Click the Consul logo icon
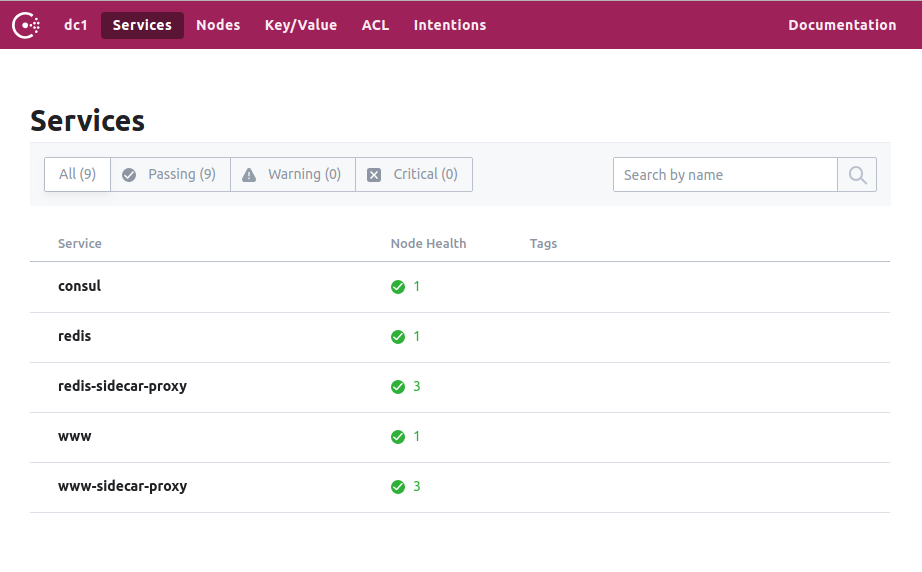The width and height of the screenshot is (922, 572). click(x=26, y=25)
